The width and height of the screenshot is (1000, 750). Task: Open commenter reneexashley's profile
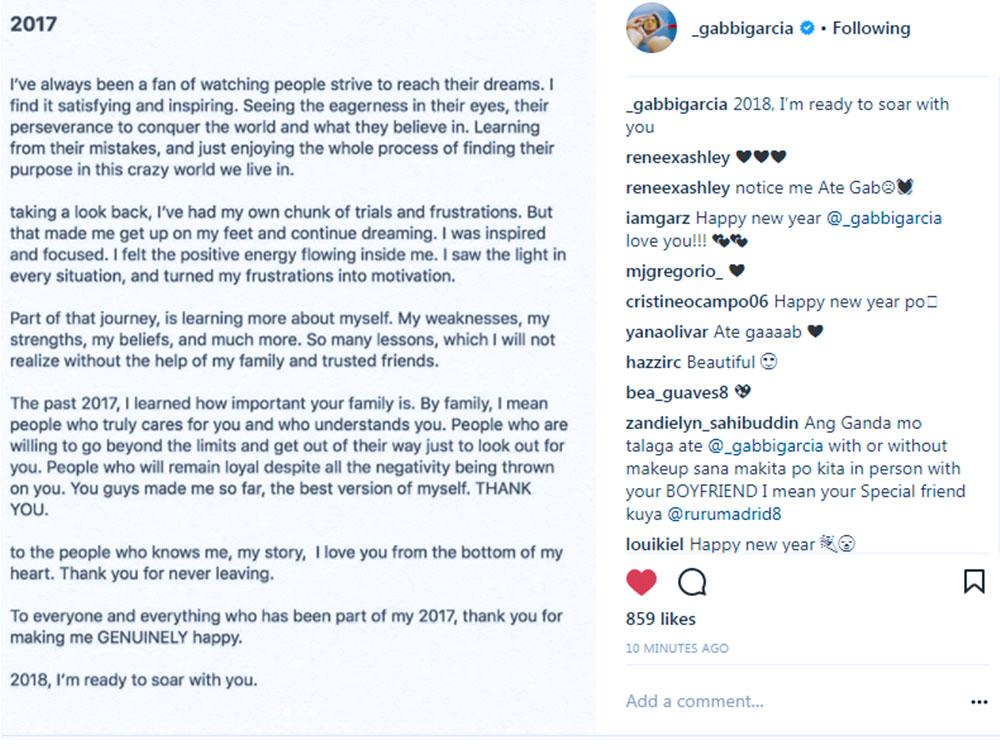point(678,157)
